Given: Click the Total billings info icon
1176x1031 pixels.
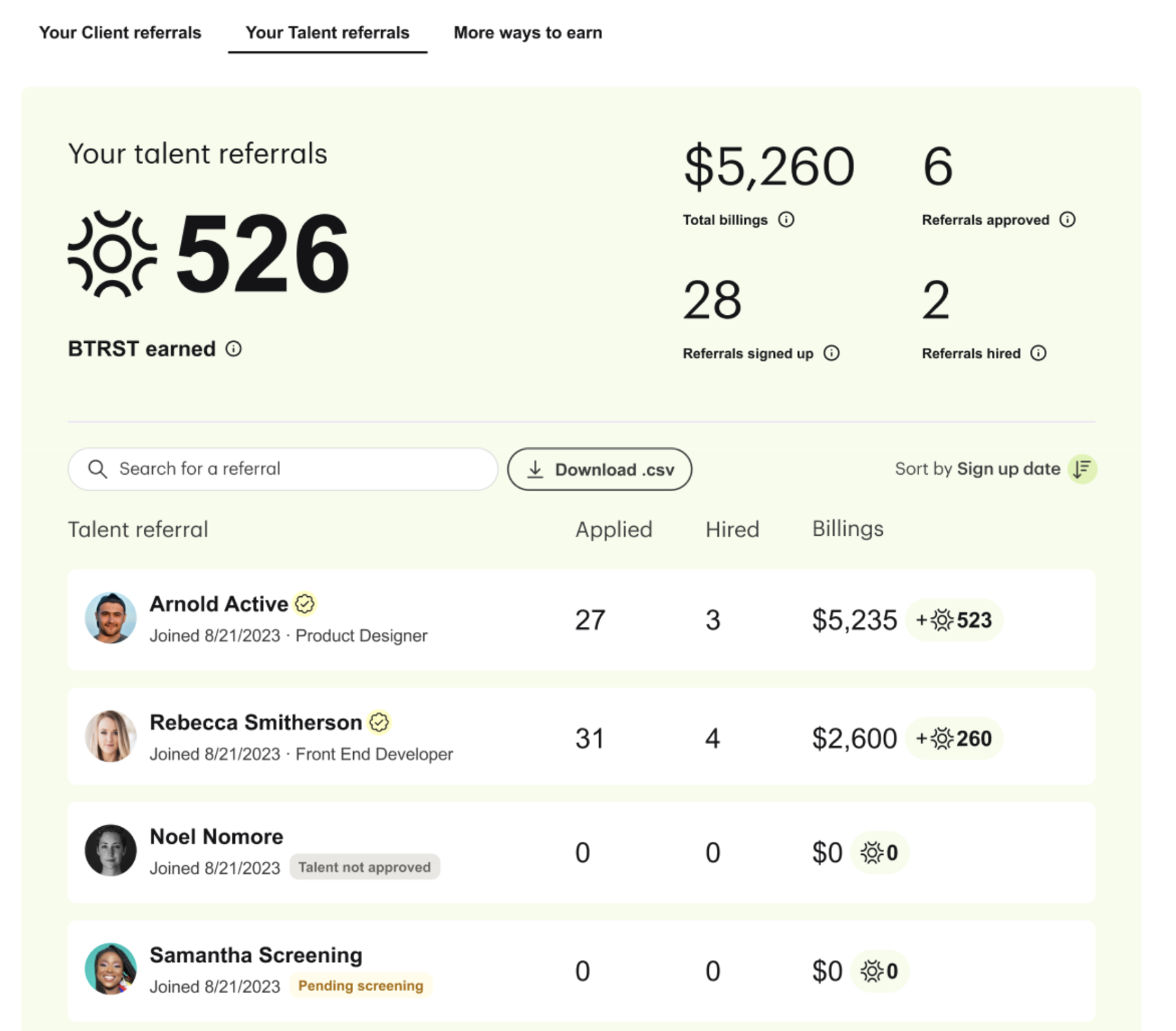Looking at the screenshot, I should pyautogui.click(x=786, y=220).
